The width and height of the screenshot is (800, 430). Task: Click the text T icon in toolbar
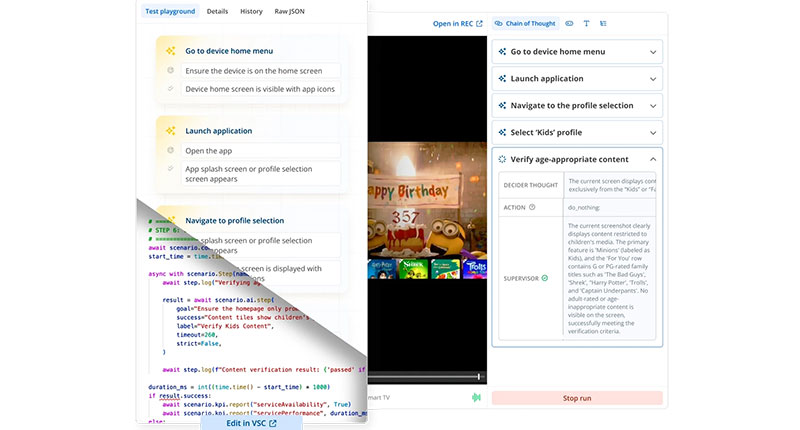pos(586,23)
